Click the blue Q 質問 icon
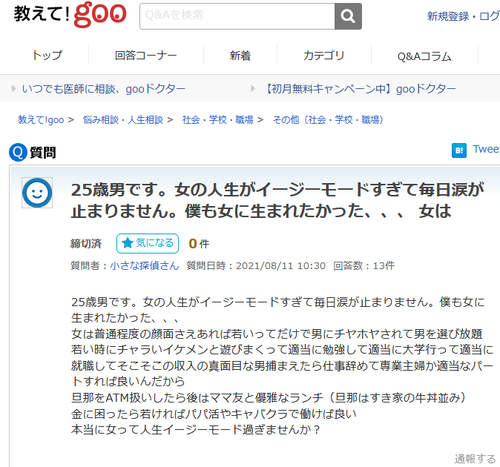Screen dimensions: 500x467 coord(18,152)
